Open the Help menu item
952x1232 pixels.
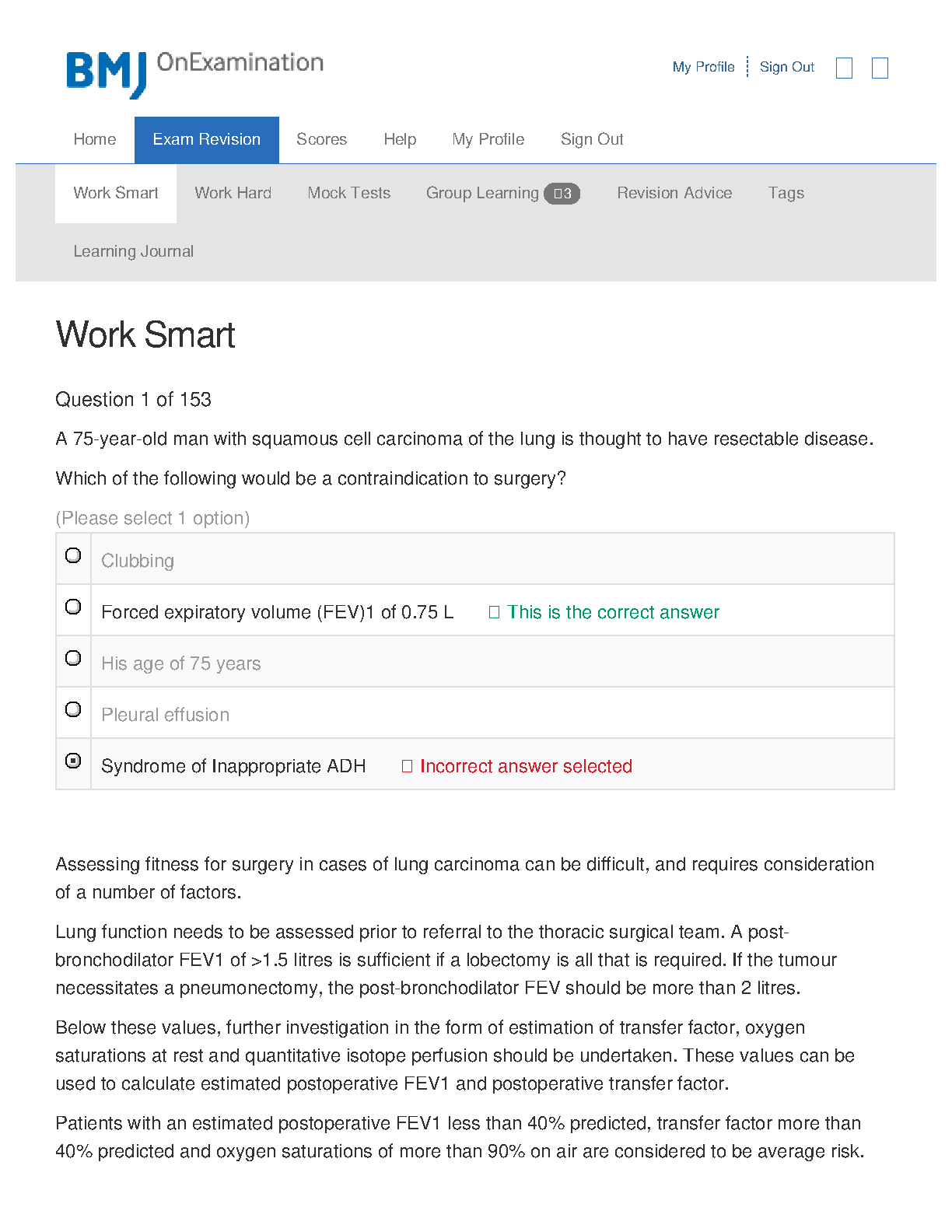pyautogui.click(x=400, y=140)
